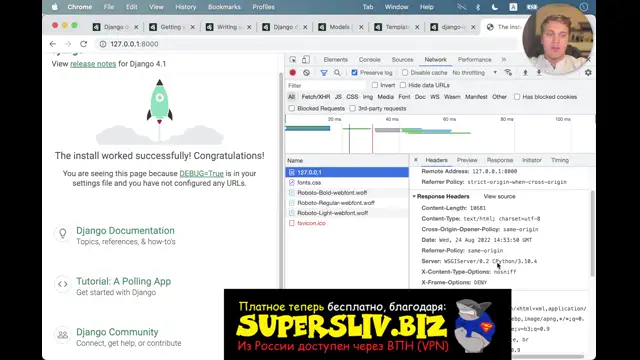Select the fonts.css request row
The image size is (640, 360).
click(x=347, y=182)
